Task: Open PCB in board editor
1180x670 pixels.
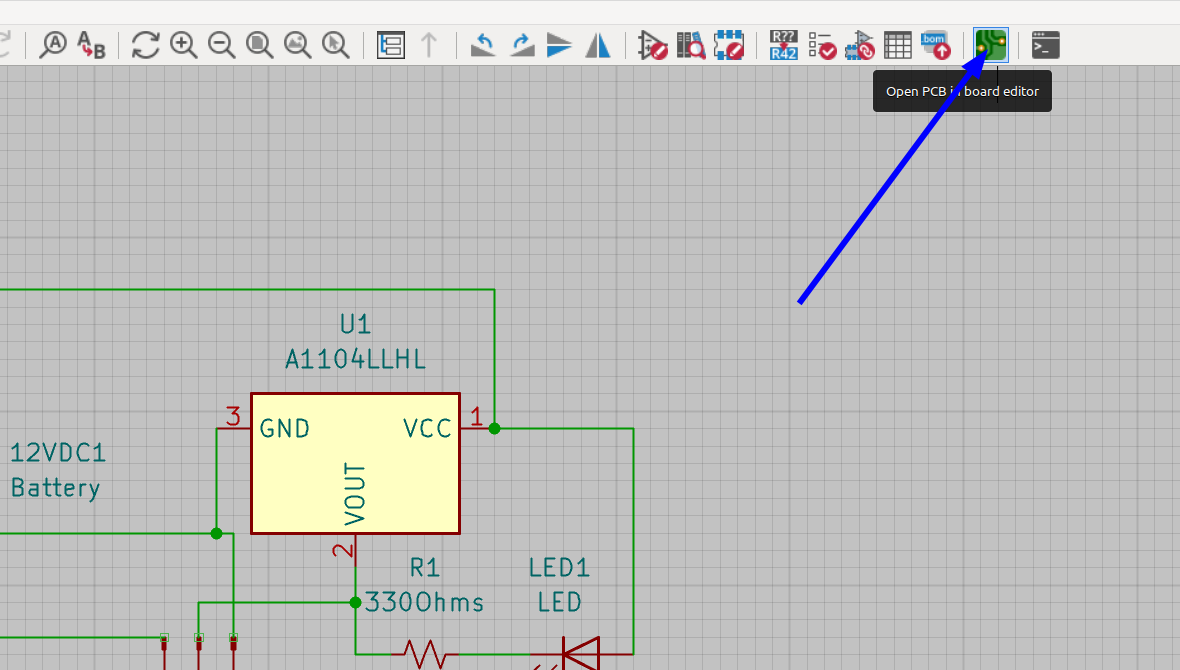Action: coord(990,44)
